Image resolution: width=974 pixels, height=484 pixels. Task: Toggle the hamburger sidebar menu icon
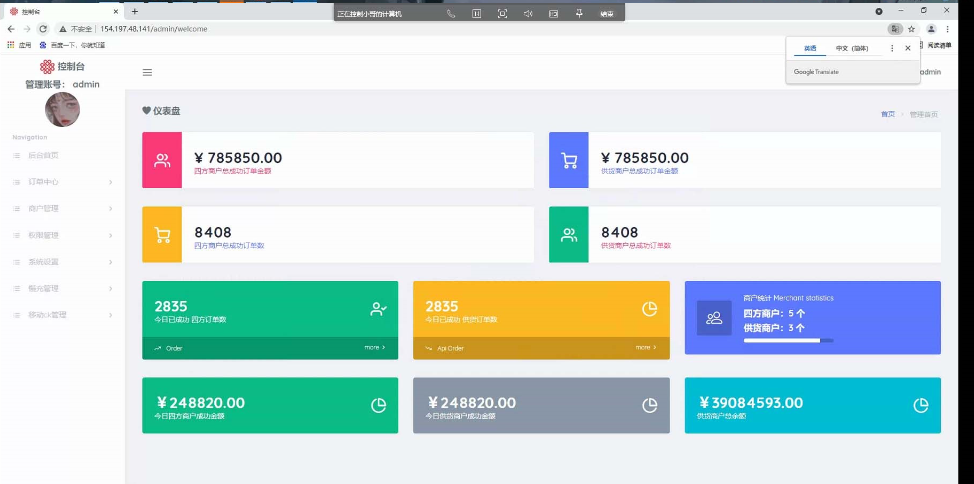point(147,72)
